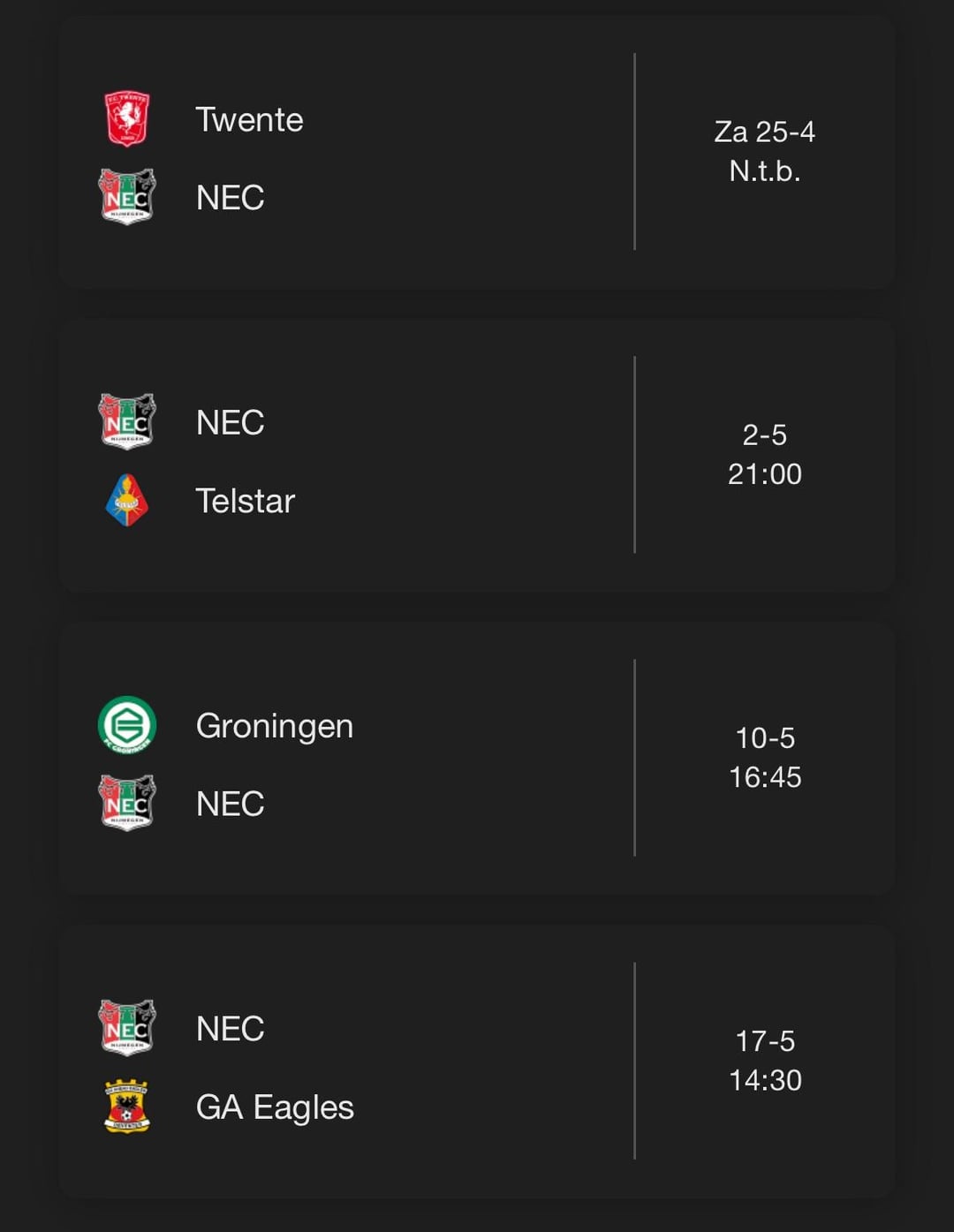Click the NEC logo in the Twente match
This screenshot has width=954, height=1232.
(126, 197)
